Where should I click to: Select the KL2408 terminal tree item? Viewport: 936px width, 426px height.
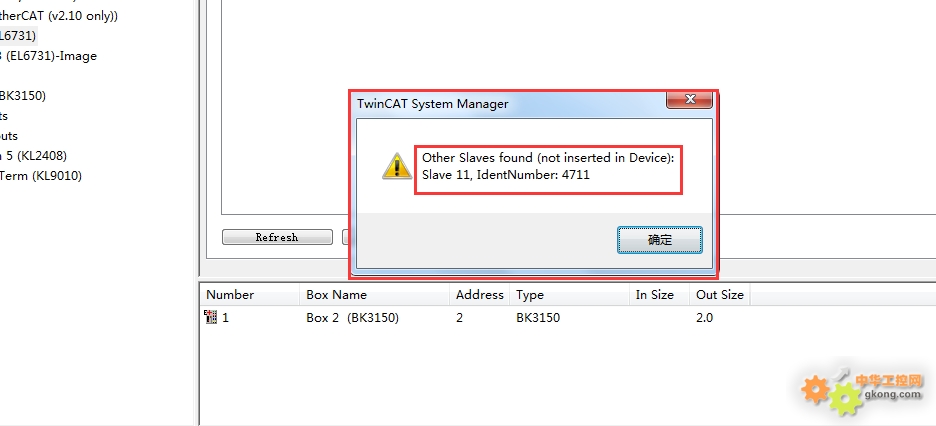pyautogui.click(x=33, y=156)
